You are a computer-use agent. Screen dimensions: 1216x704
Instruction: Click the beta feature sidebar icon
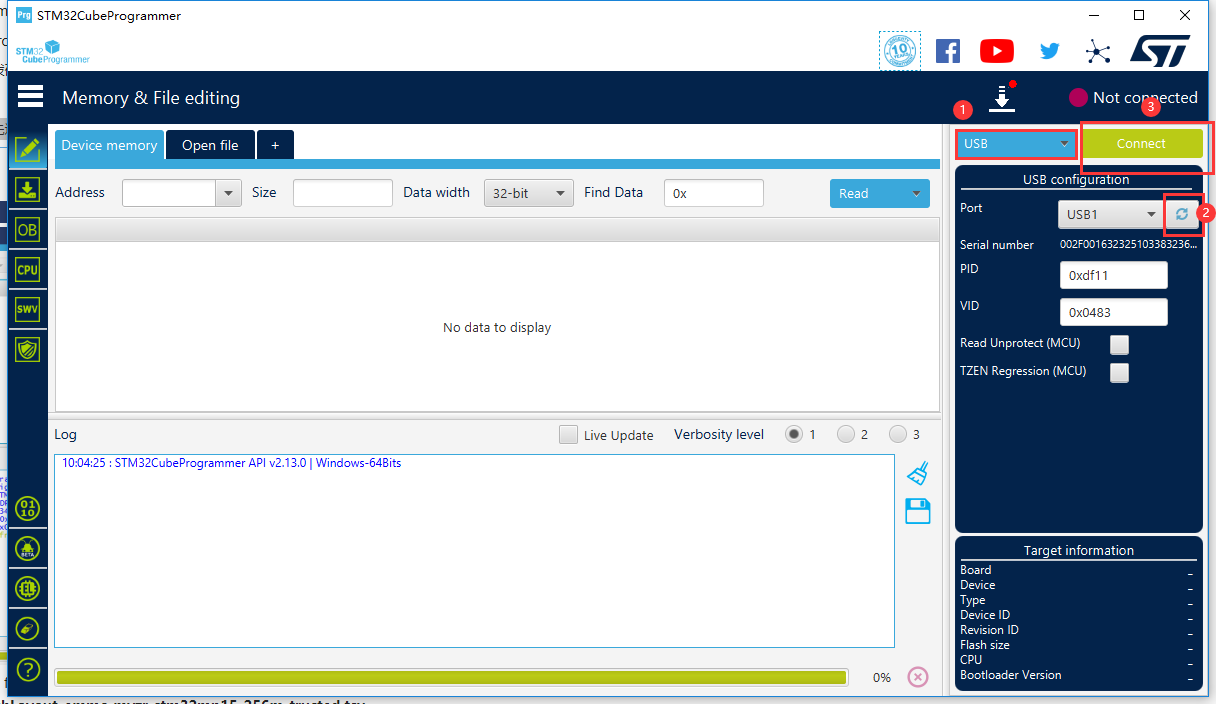[28, 548]
